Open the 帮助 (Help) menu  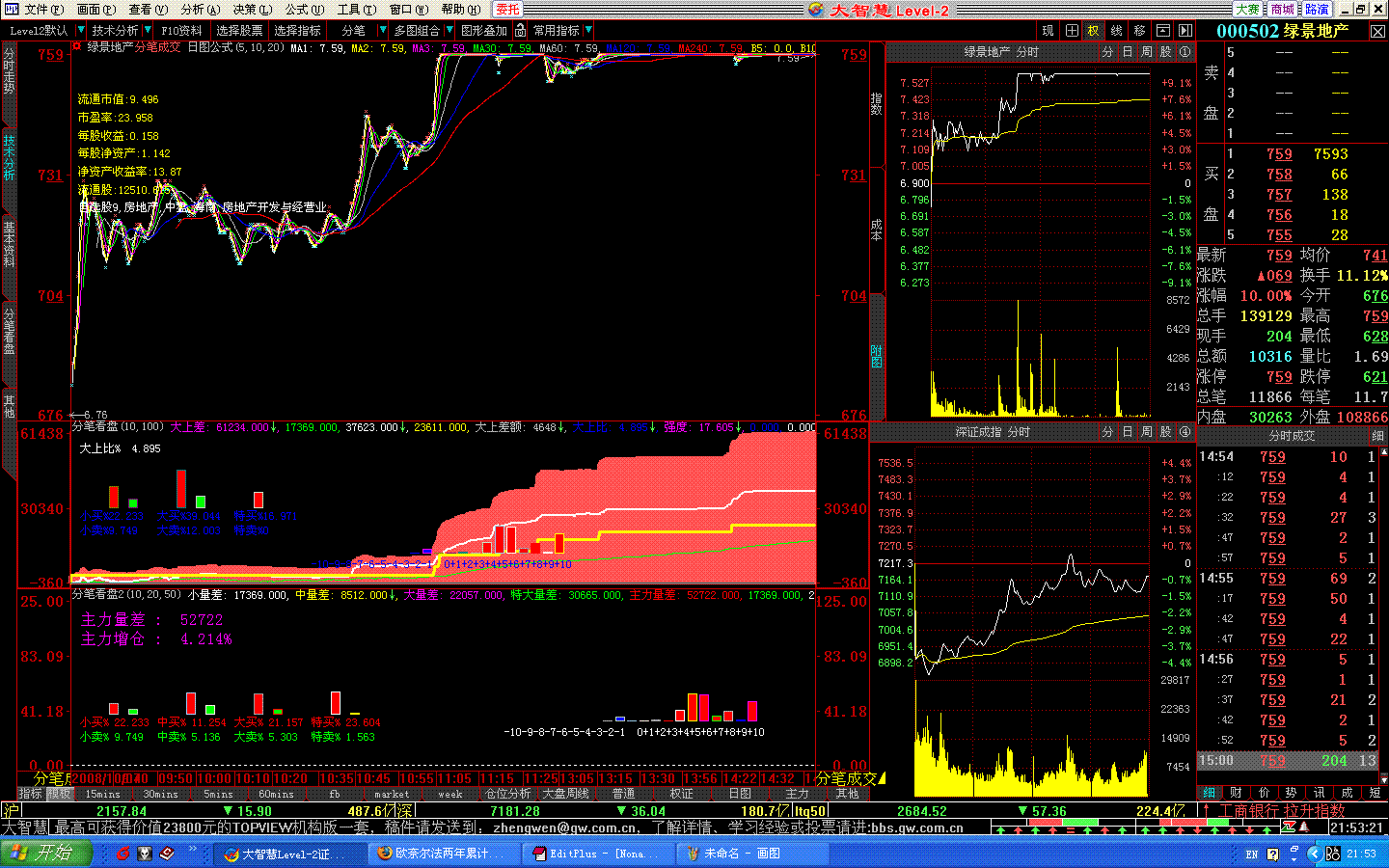click(460, 10)
